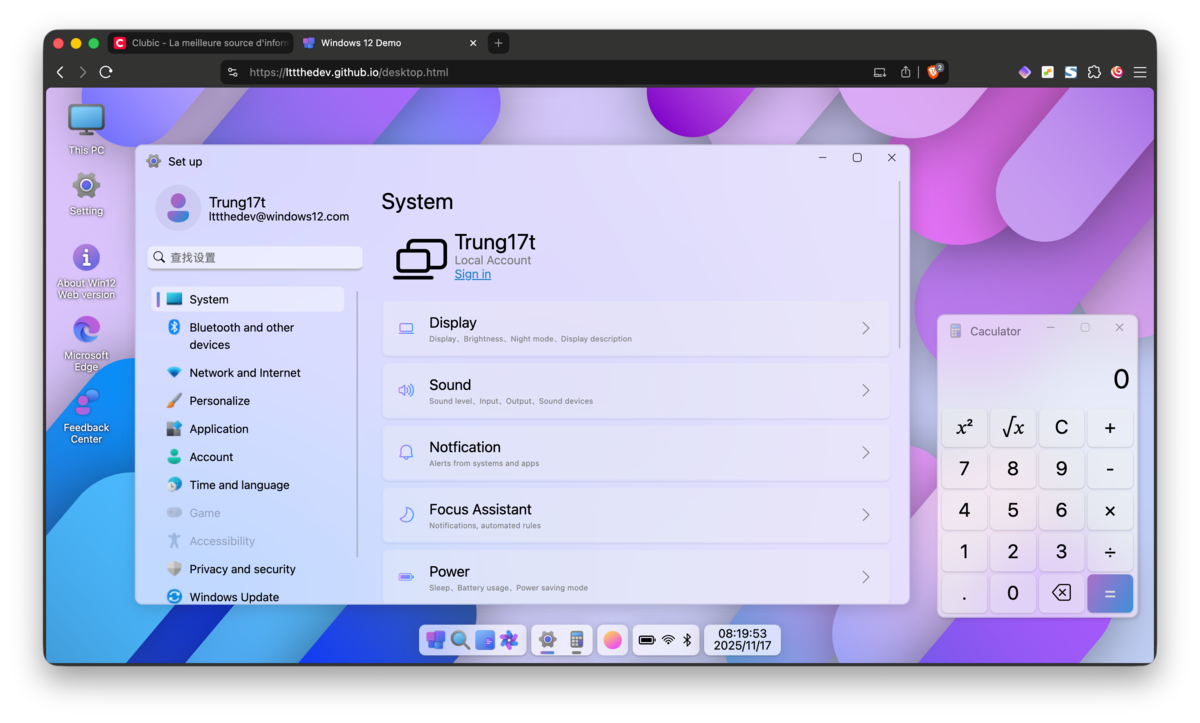Open the Widgets pinwheel icon in the taskbar
The height and width of the screenshot is (723, 1200).
click(509, 640)
